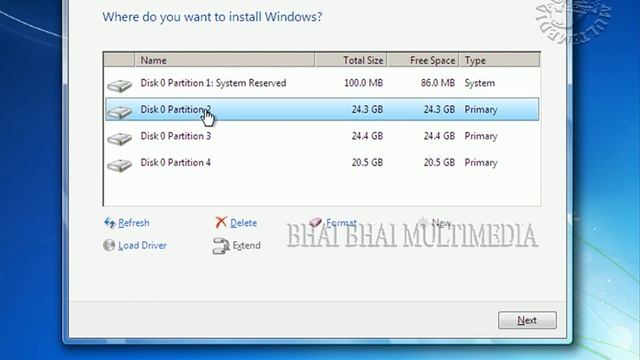Click the Refresh link
640x360 pixels.
tap(133, 223)
